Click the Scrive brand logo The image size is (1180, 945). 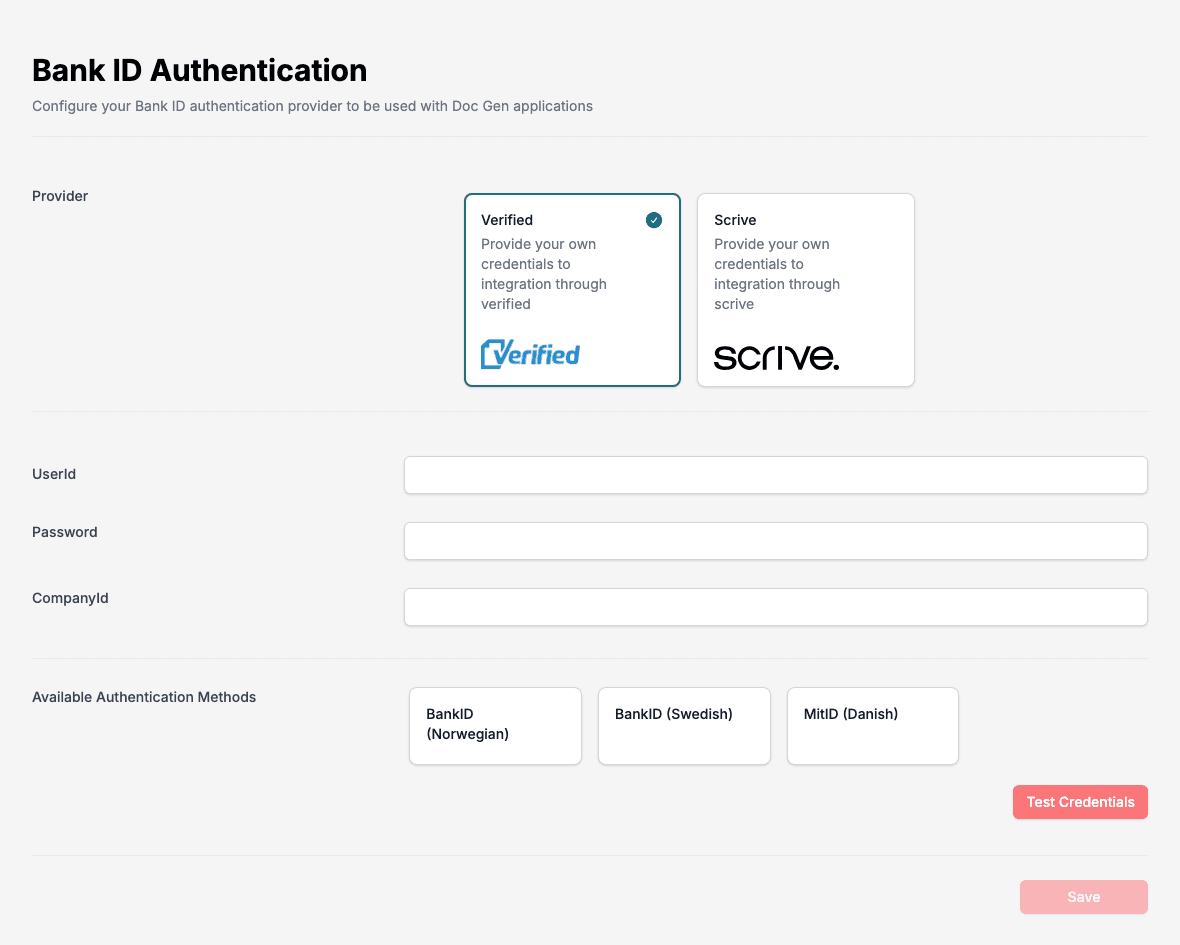point(776,357)
